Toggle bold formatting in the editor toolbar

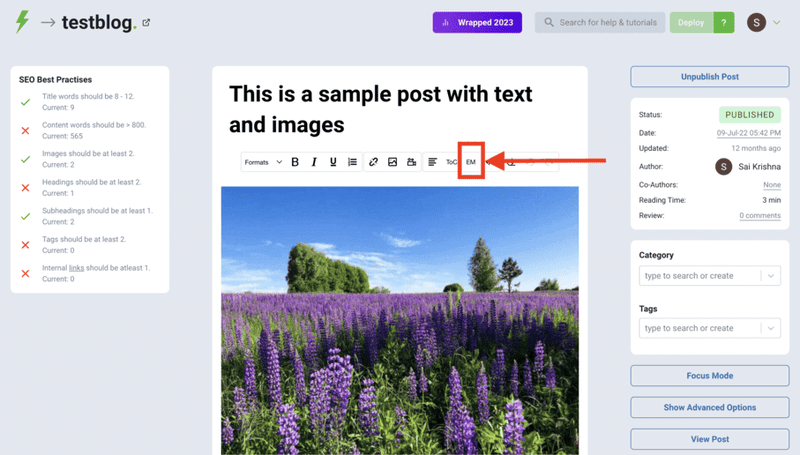pos(295,162)
